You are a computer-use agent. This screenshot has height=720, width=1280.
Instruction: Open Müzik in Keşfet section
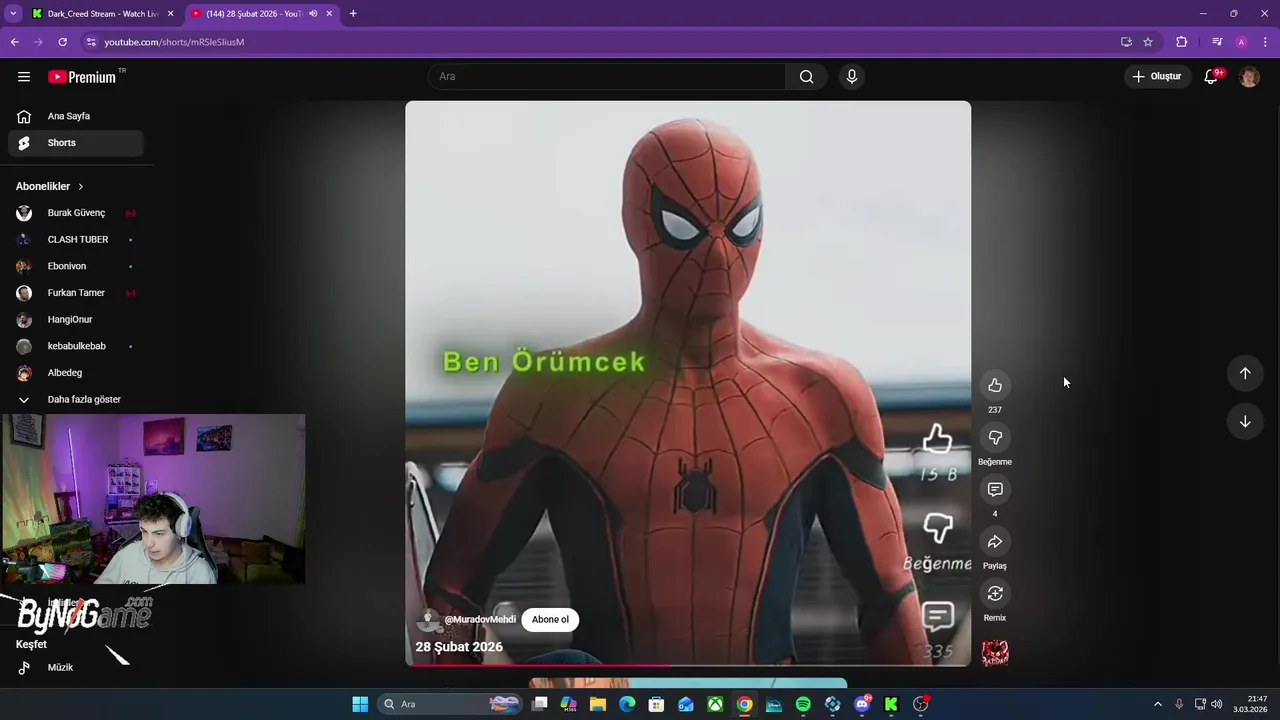pos(76,667)
